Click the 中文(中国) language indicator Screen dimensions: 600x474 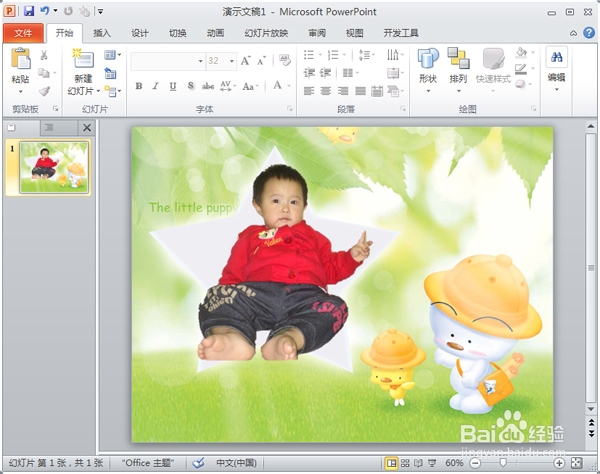[236, 463]
